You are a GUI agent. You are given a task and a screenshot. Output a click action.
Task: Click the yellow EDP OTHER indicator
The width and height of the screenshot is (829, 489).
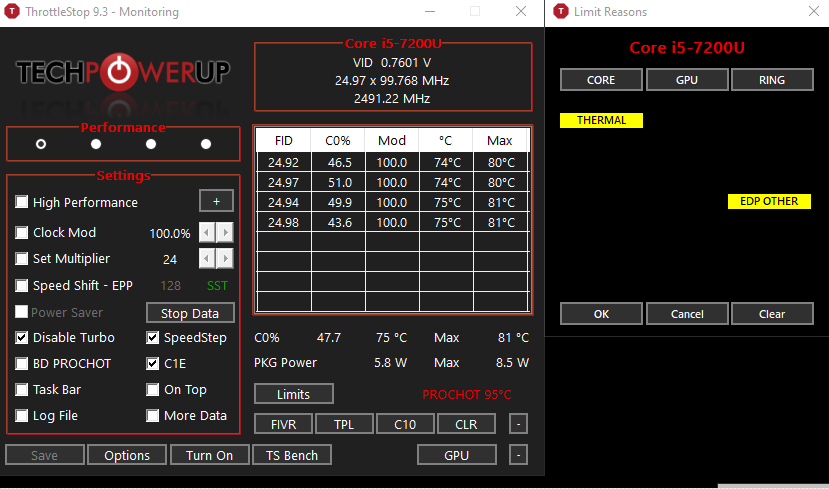coord(769,201)
